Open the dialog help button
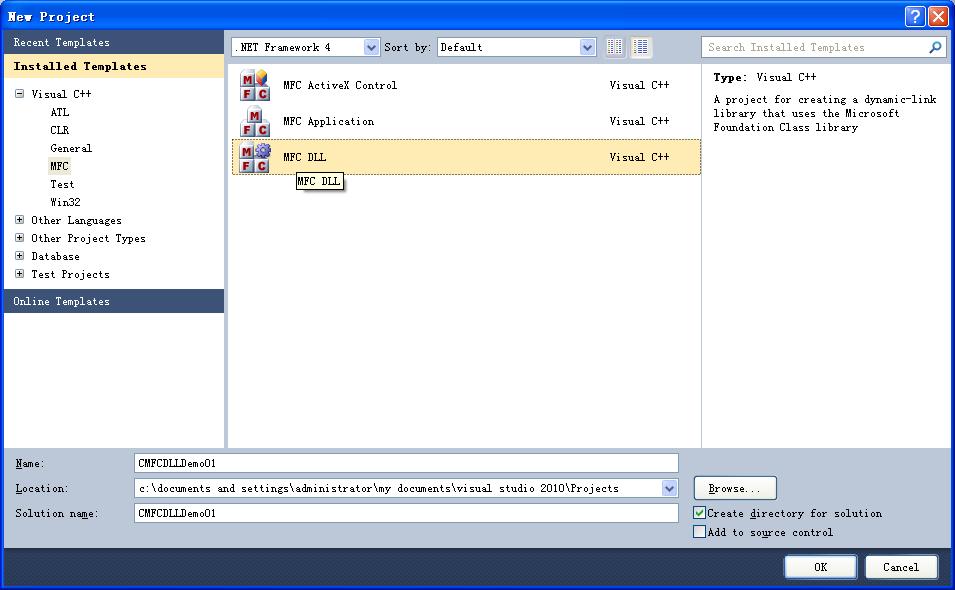The width and height of the screenshot is (955, 590). (x=915, y=16)
